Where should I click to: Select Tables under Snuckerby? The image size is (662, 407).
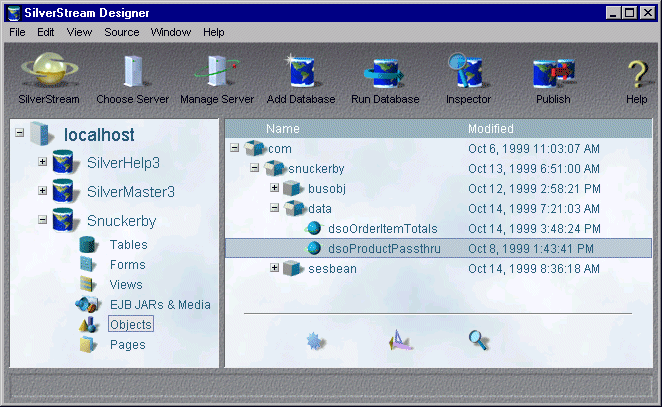click(129, 244)
